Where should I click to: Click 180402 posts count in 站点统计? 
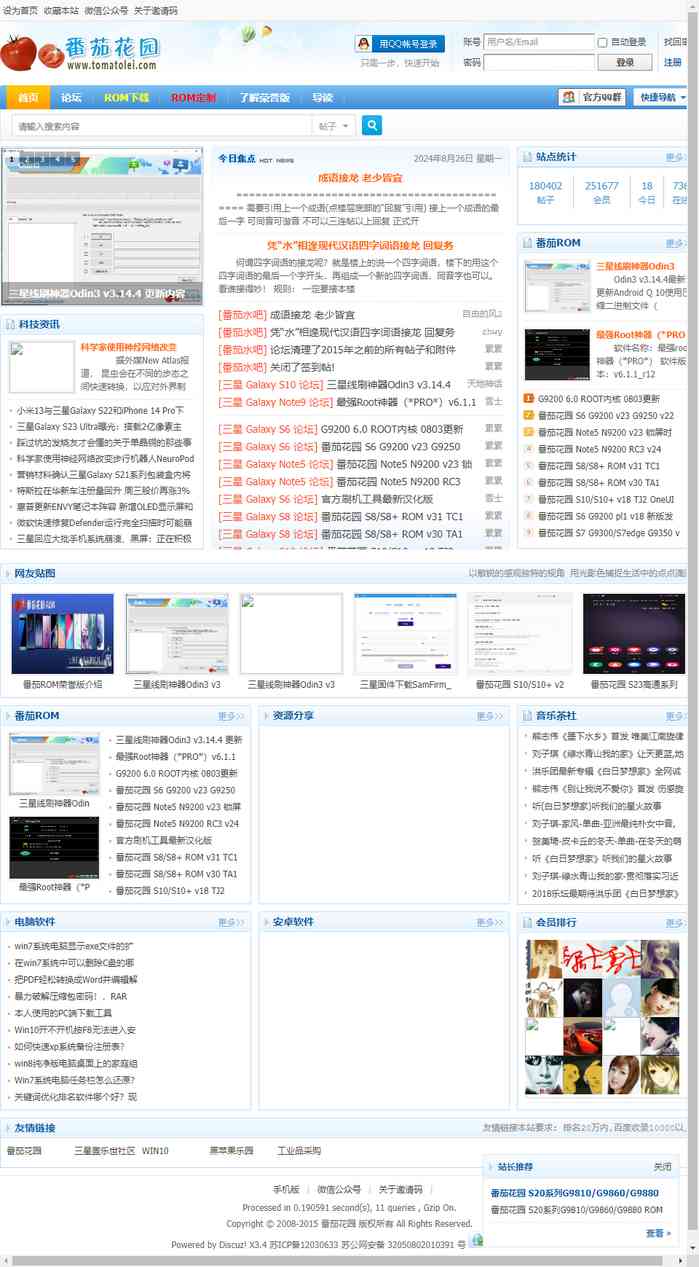coord(545,186)
